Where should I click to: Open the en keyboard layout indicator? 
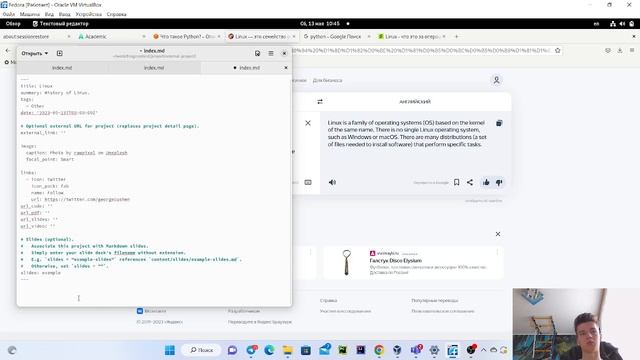tap(596, 24)
